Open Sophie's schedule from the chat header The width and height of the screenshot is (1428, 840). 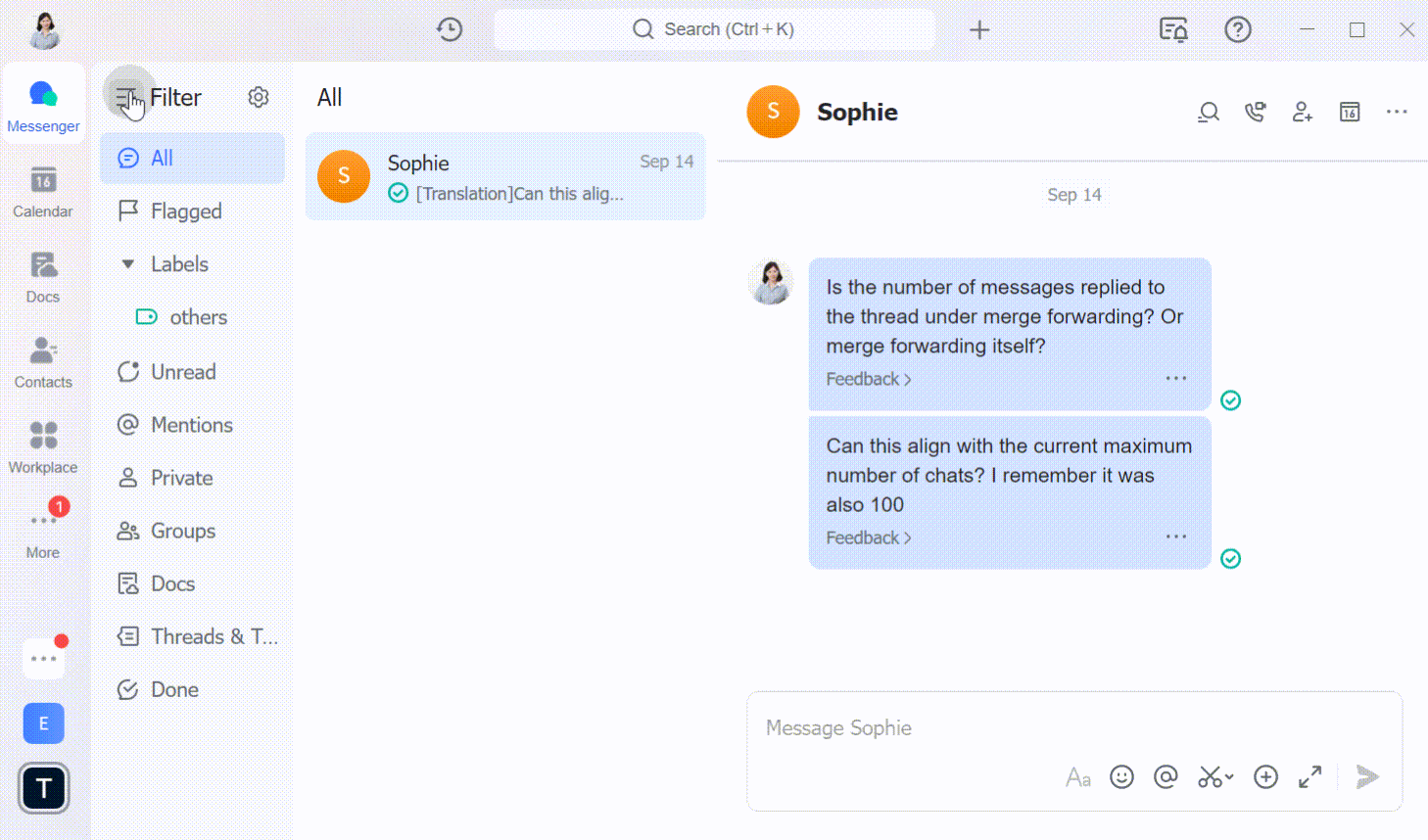tap(1349, 112)
